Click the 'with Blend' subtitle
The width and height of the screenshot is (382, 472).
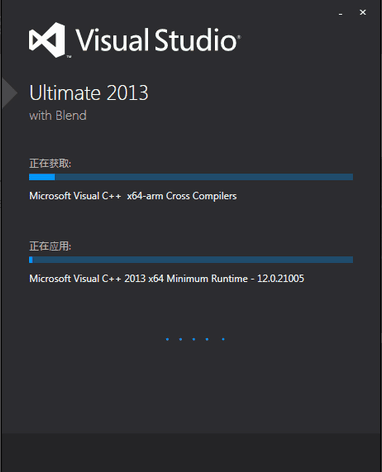pyautogui.click(x=58, y=116)
